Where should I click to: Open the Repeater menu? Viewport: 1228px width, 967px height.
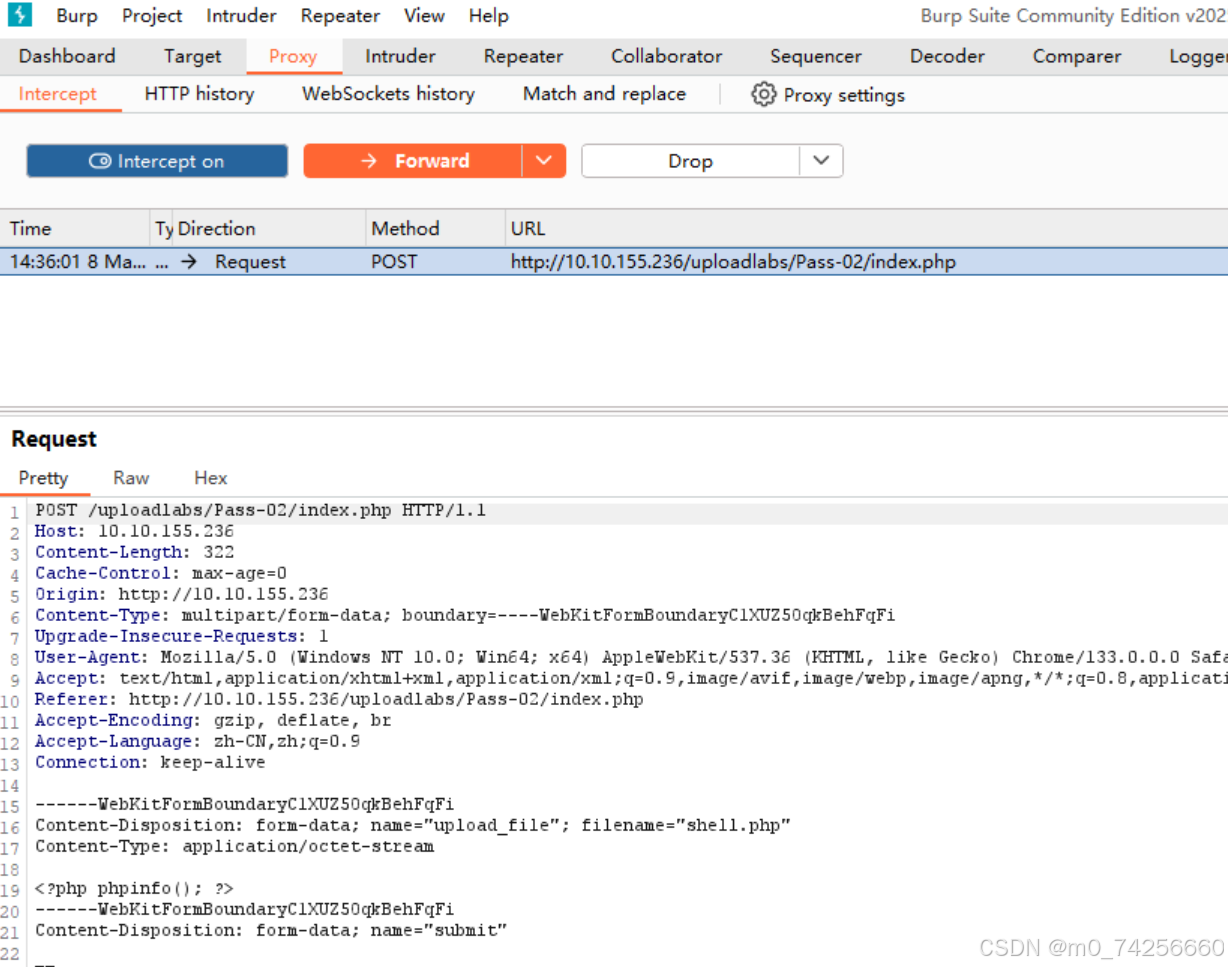click(x=340, y=16)
